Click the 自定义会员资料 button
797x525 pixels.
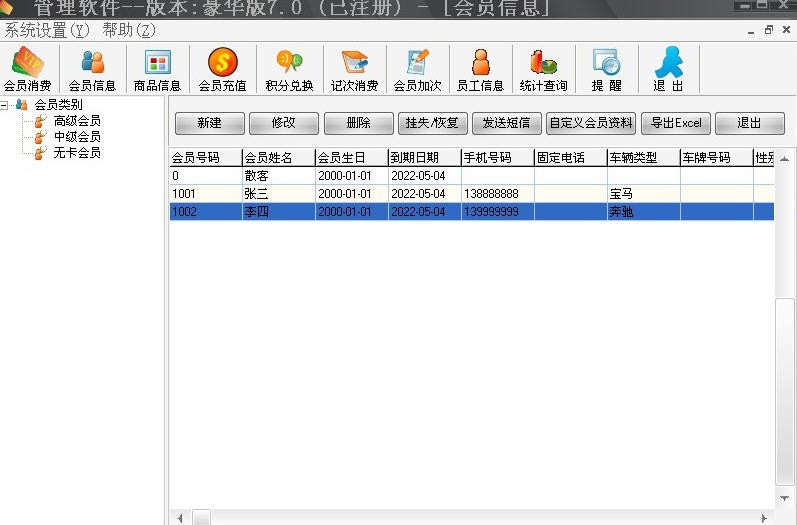(591, 123)
